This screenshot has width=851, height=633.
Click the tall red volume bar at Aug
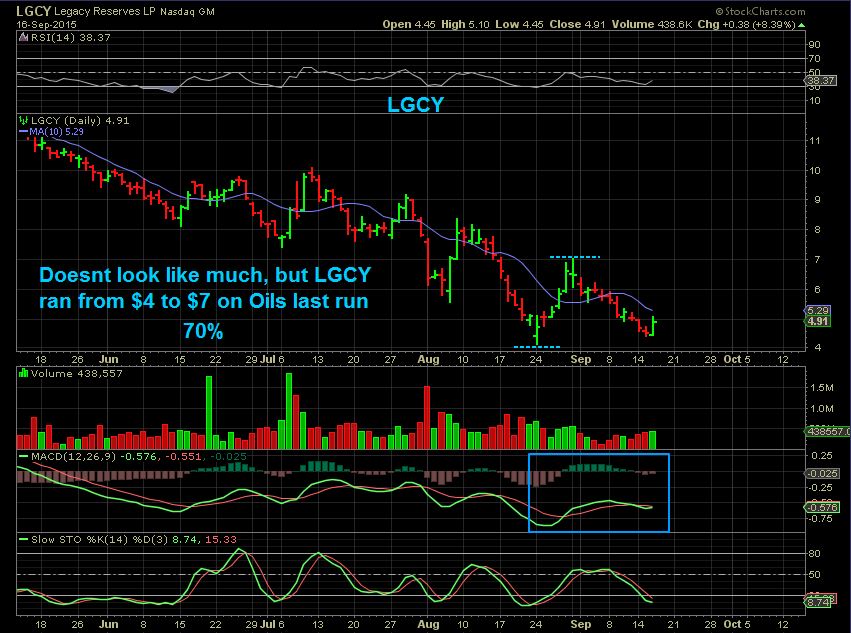pyautogui.click(x=427, y=417)
